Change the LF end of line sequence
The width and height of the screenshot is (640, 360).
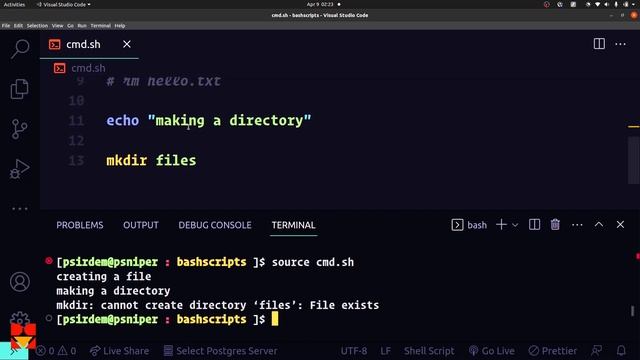pos(385,351)
